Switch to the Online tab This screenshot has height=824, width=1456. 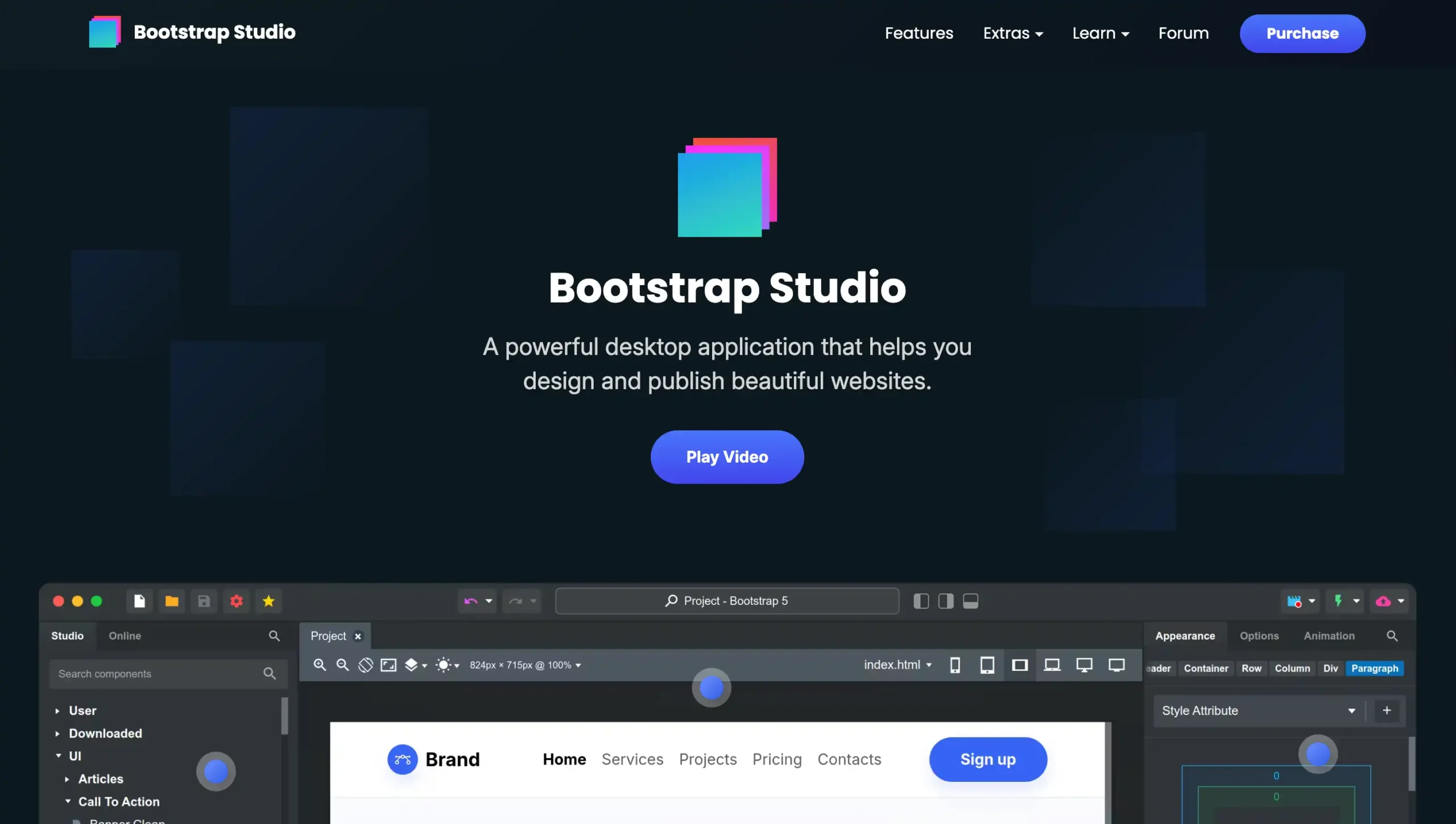click(x=125, y=636)
